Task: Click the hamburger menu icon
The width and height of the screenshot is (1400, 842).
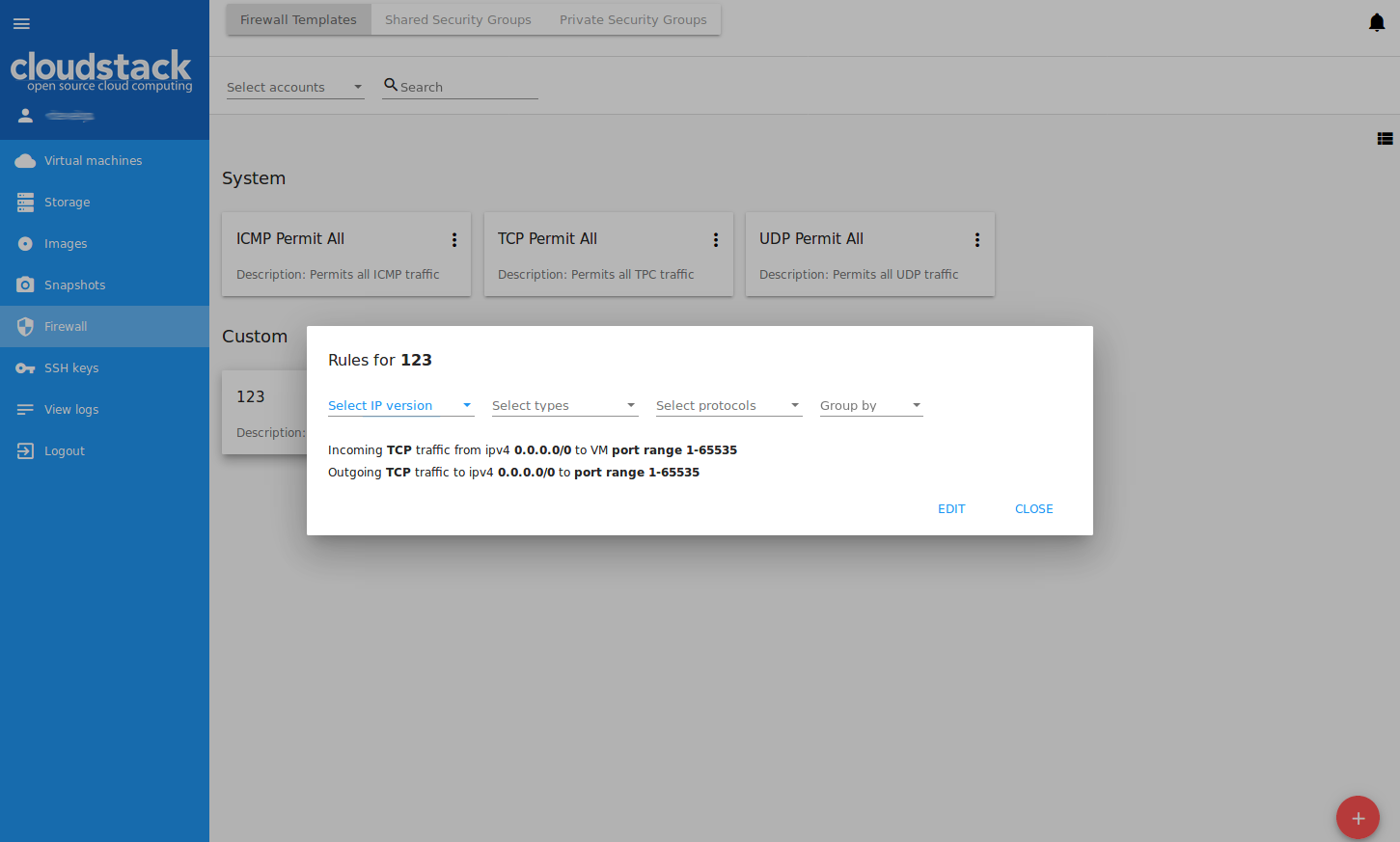Action: point(21,23)
